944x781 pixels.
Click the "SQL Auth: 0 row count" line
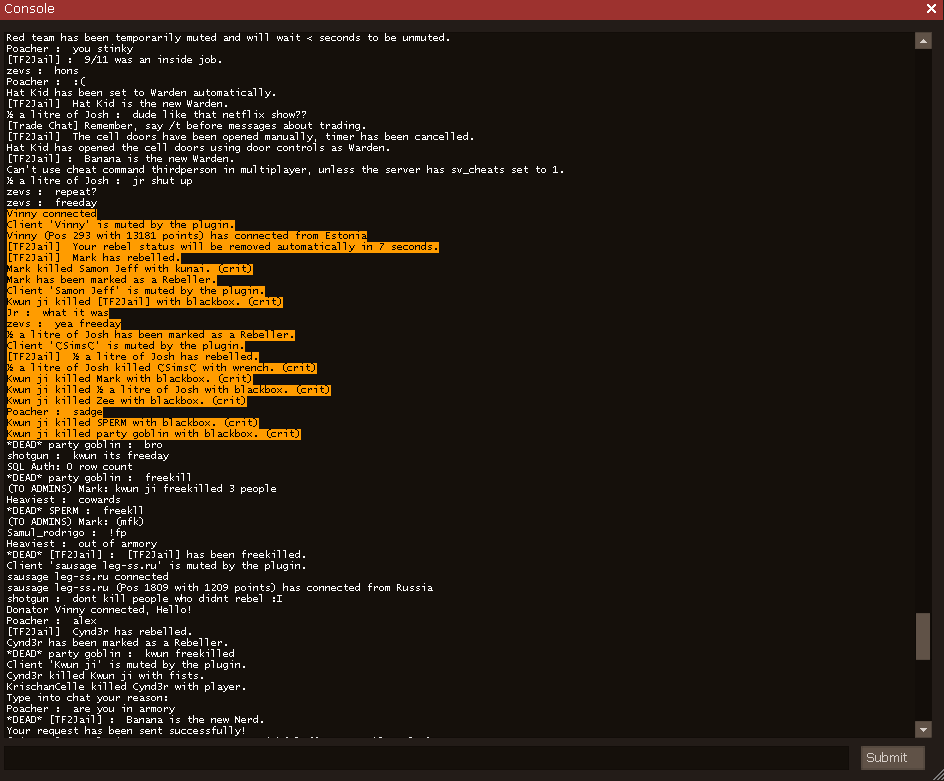pyautogui.click(x=69, y=467)
